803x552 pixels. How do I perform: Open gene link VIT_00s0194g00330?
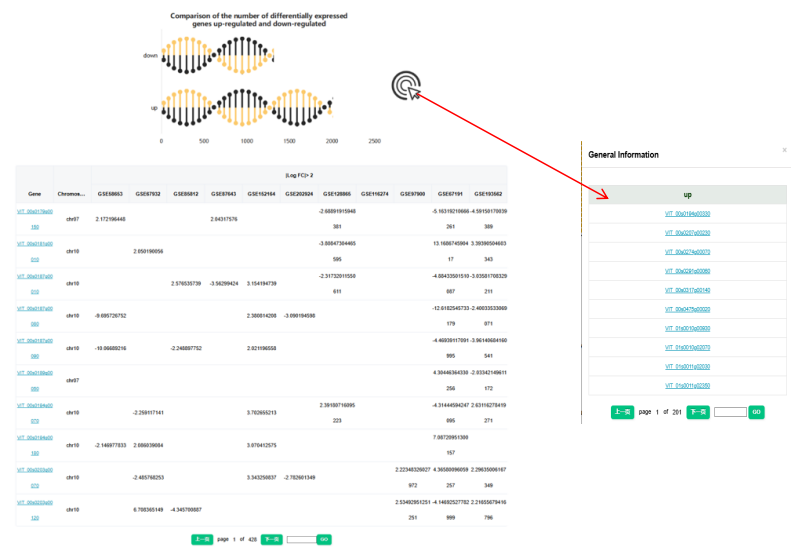coord(687,214)
